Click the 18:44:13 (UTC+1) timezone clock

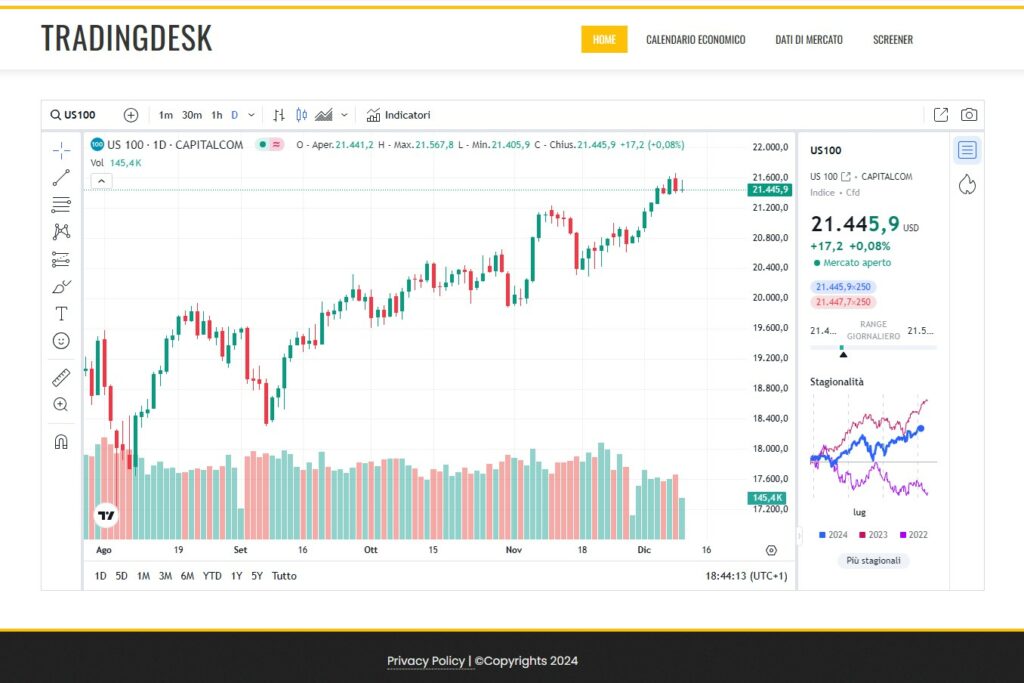(x=746, y=576)
